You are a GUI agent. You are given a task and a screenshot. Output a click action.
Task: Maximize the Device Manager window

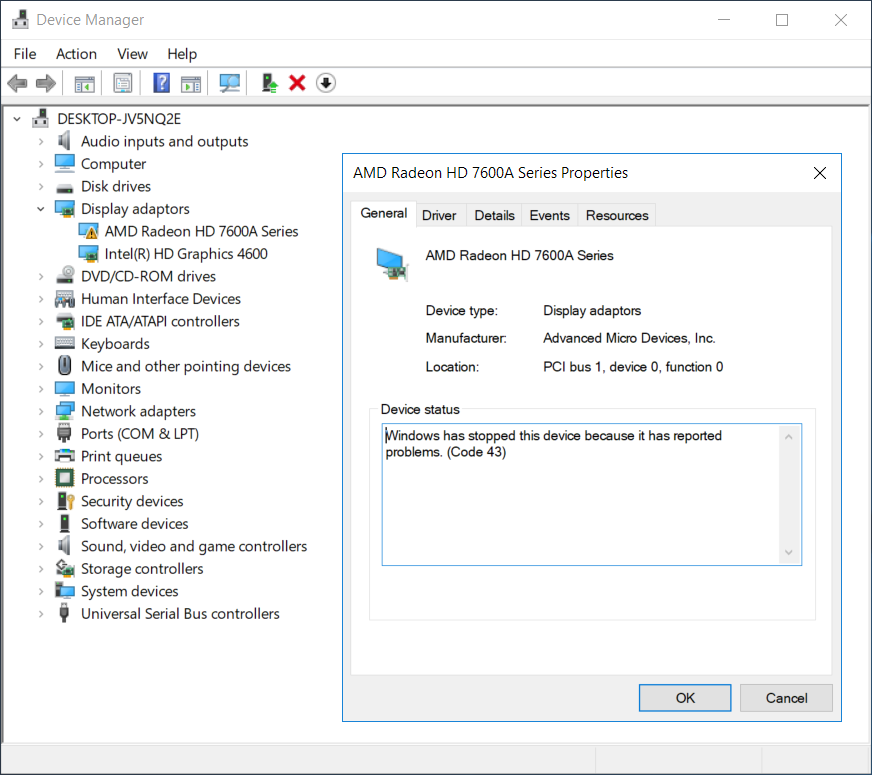[782, 20]
